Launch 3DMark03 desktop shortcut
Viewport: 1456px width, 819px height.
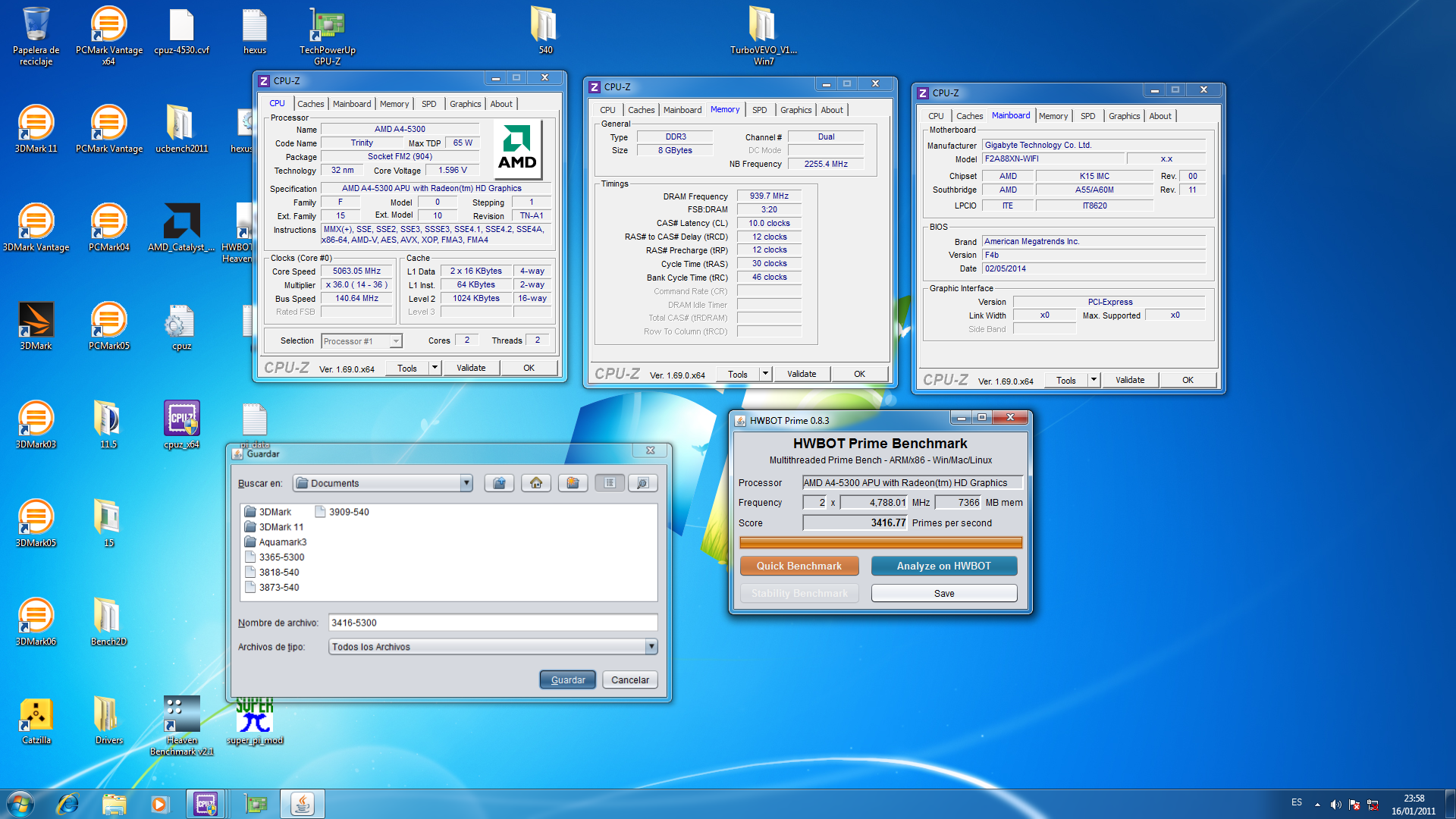[36, 425]
